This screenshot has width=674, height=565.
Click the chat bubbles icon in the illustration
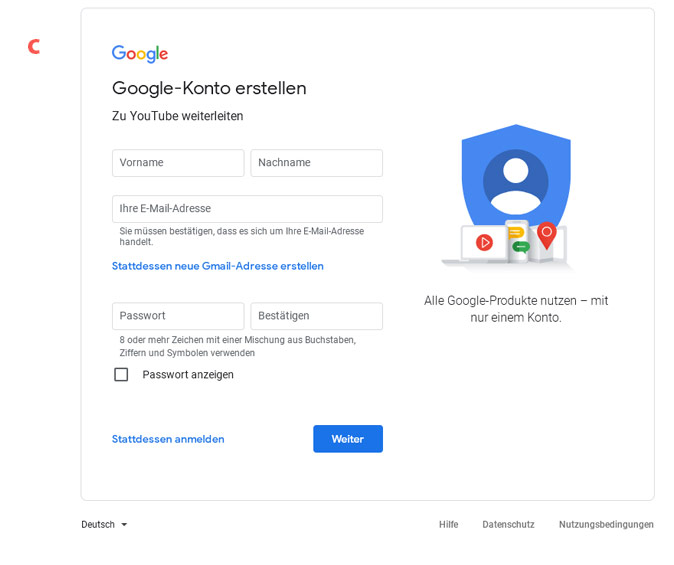coord(517,239)
